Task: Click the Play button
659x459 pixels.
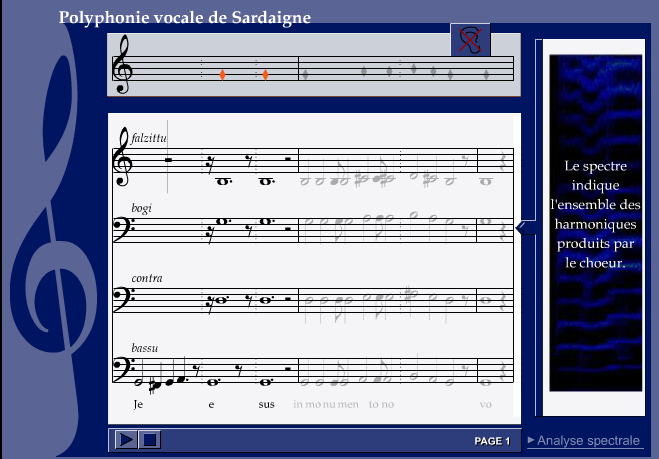Action: 125,439
